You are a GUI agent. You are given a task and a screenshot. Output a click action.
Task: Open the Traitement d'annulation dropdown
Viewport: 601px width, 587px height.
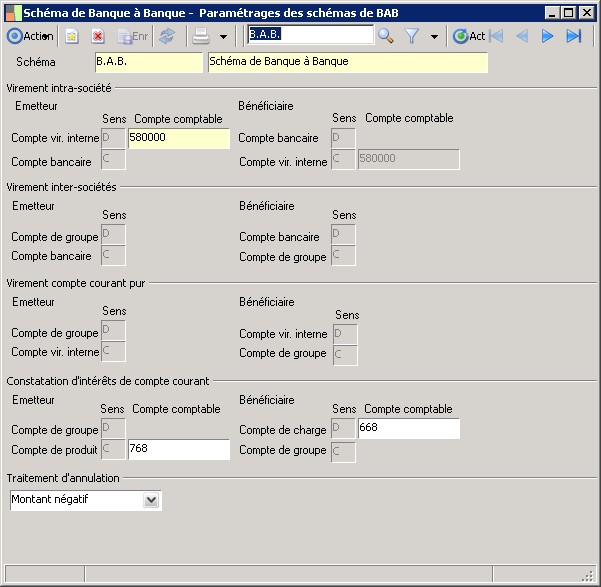click(151, 499)
